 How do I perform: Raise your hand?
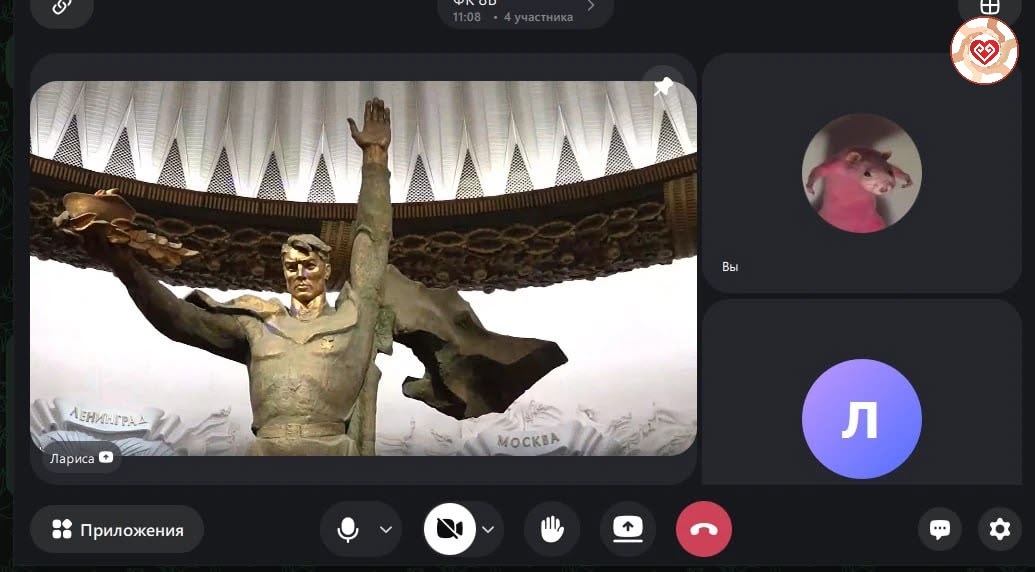[x=552, y=530]
